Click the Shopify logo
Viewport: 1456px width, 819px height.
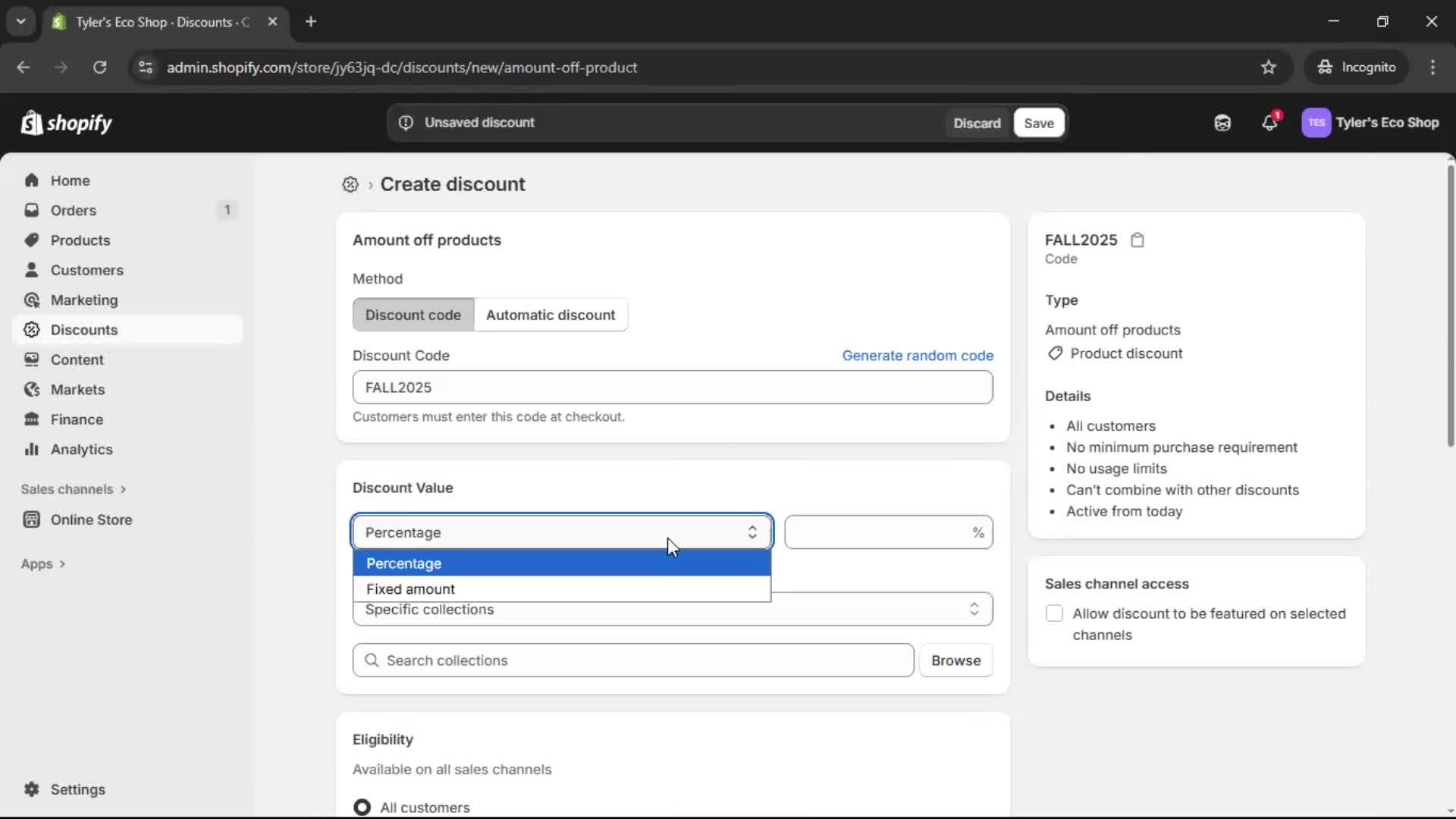coord(67,123)
